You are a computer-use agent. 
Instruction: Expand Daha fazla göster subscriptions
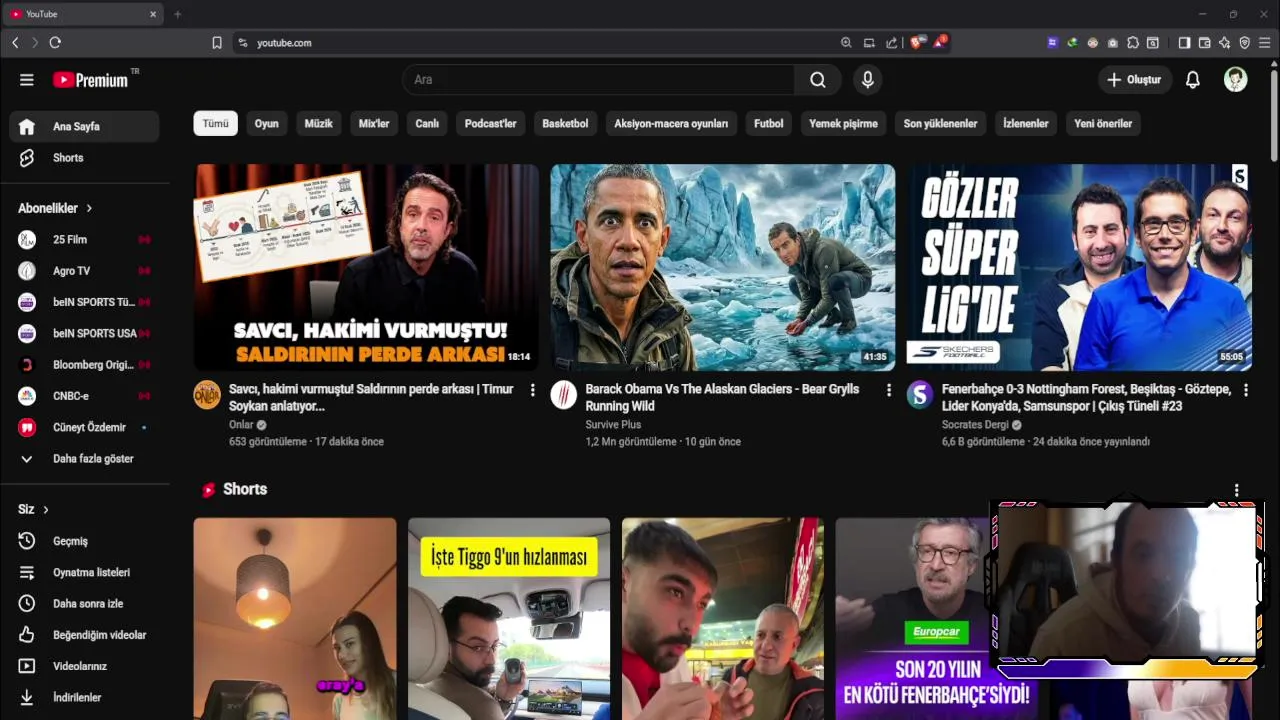tap(84, 459)
